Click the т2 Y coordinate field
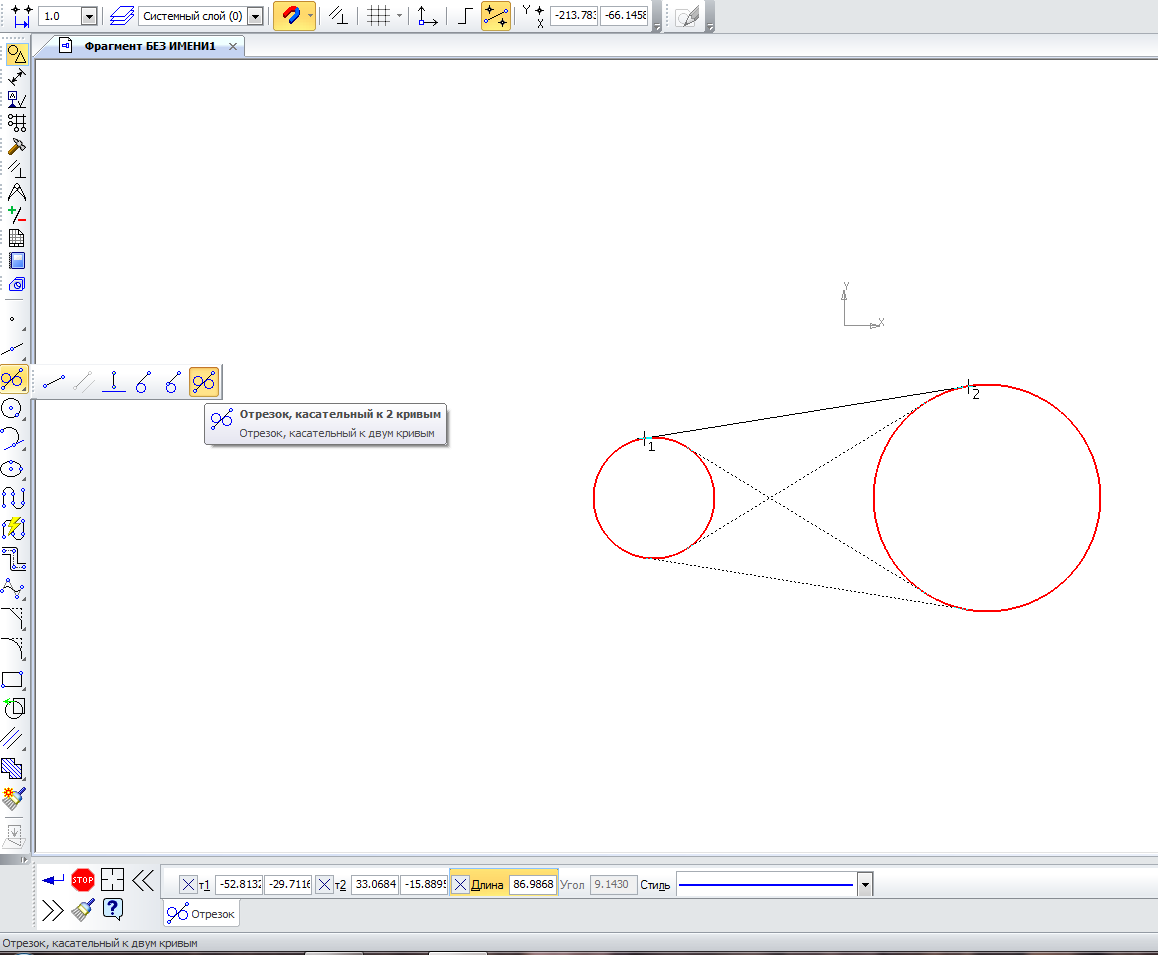This screenshot has width=1158, height=955. pos(424,884)
